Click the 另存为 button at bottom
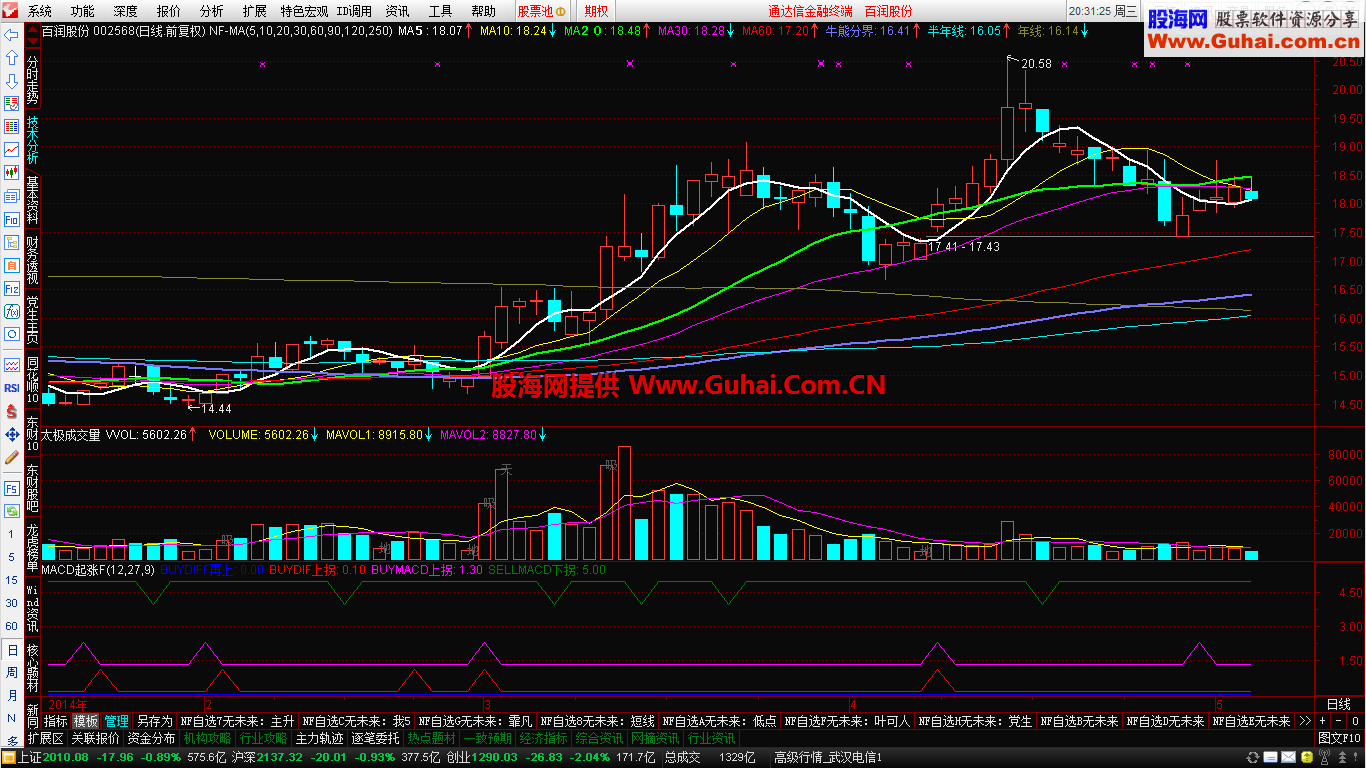This screenshot has width=1366, height=768. tap(155, 721)
